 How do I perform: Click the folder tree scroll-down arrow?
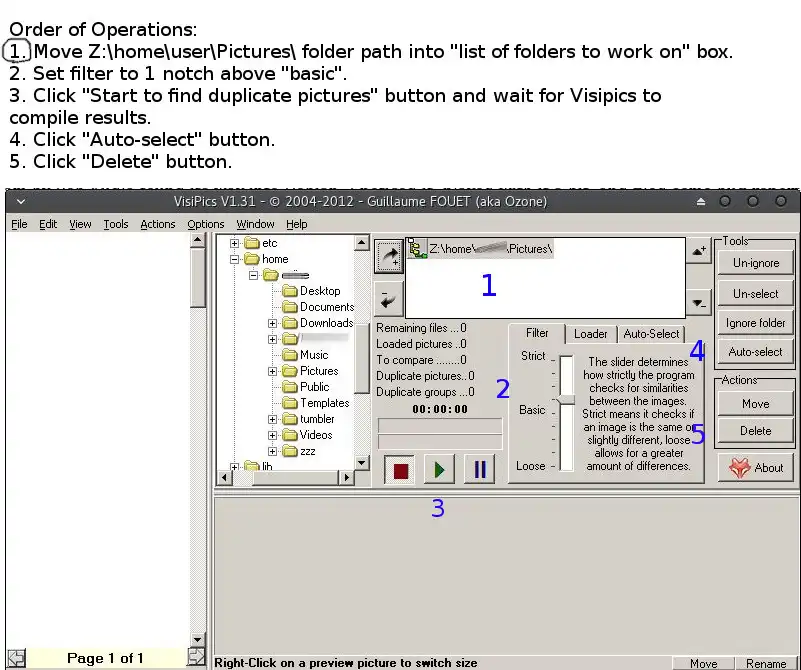[362, 463]
